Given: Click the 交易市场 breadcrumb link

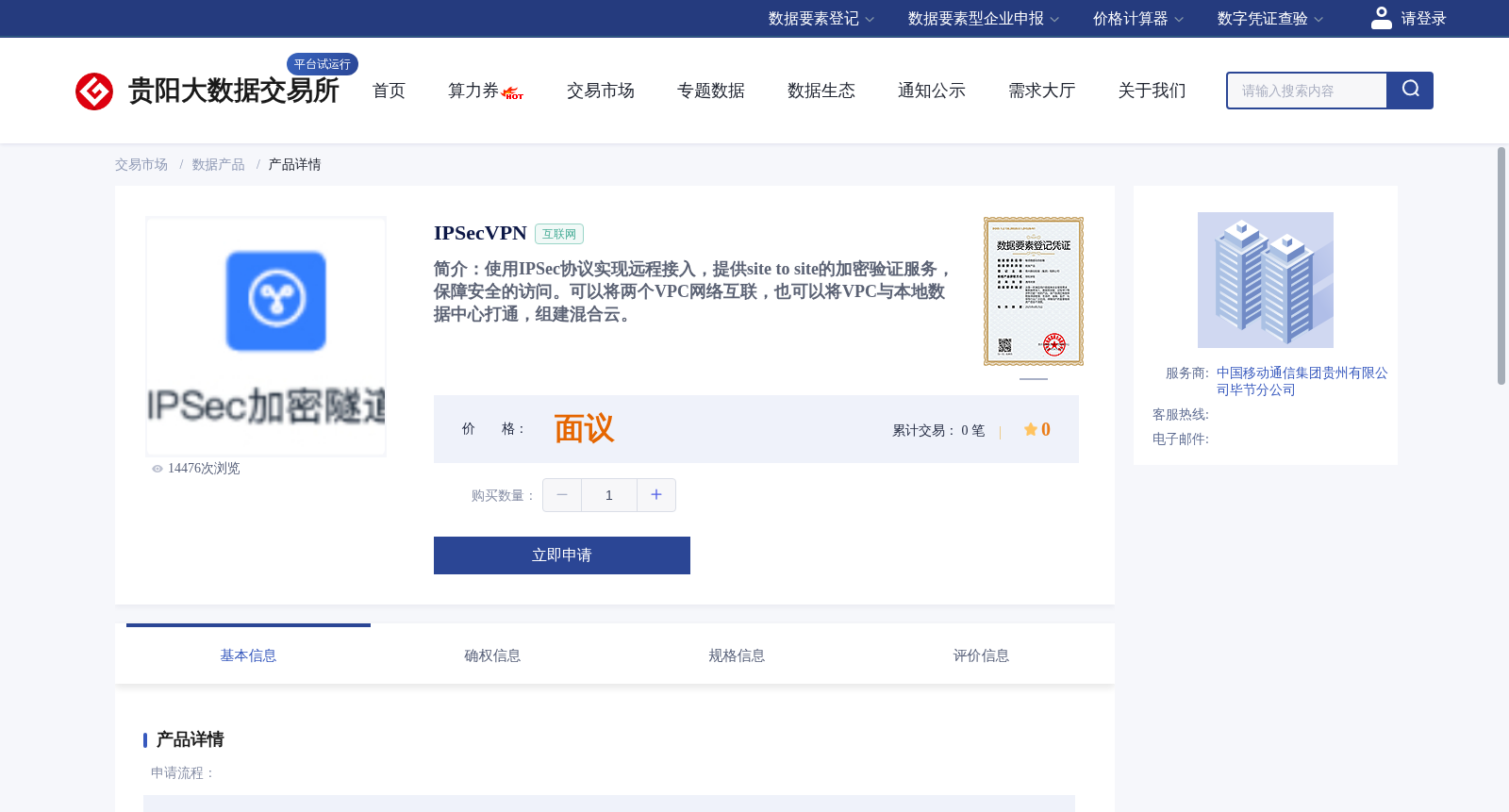Looking at the screenshot, I should click(x=141, y=165).
